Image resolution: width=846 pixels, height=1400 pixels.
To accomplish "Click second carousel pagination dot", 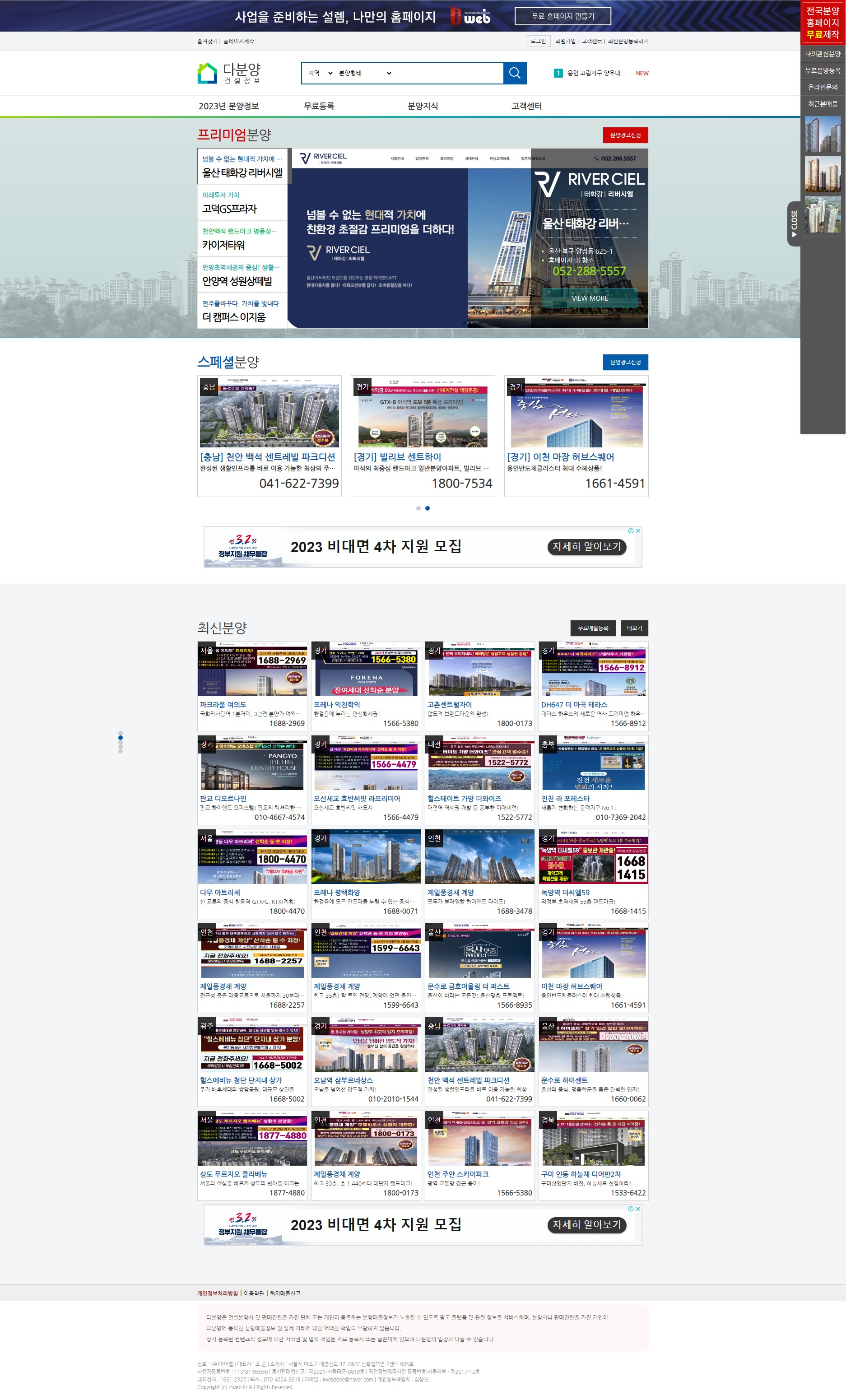I will (x=427, y=508).
